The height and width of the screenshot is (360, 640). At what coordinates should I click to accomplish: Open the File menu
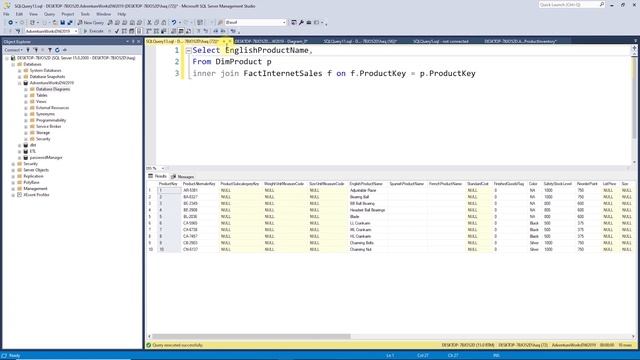(x=6, y=14)
